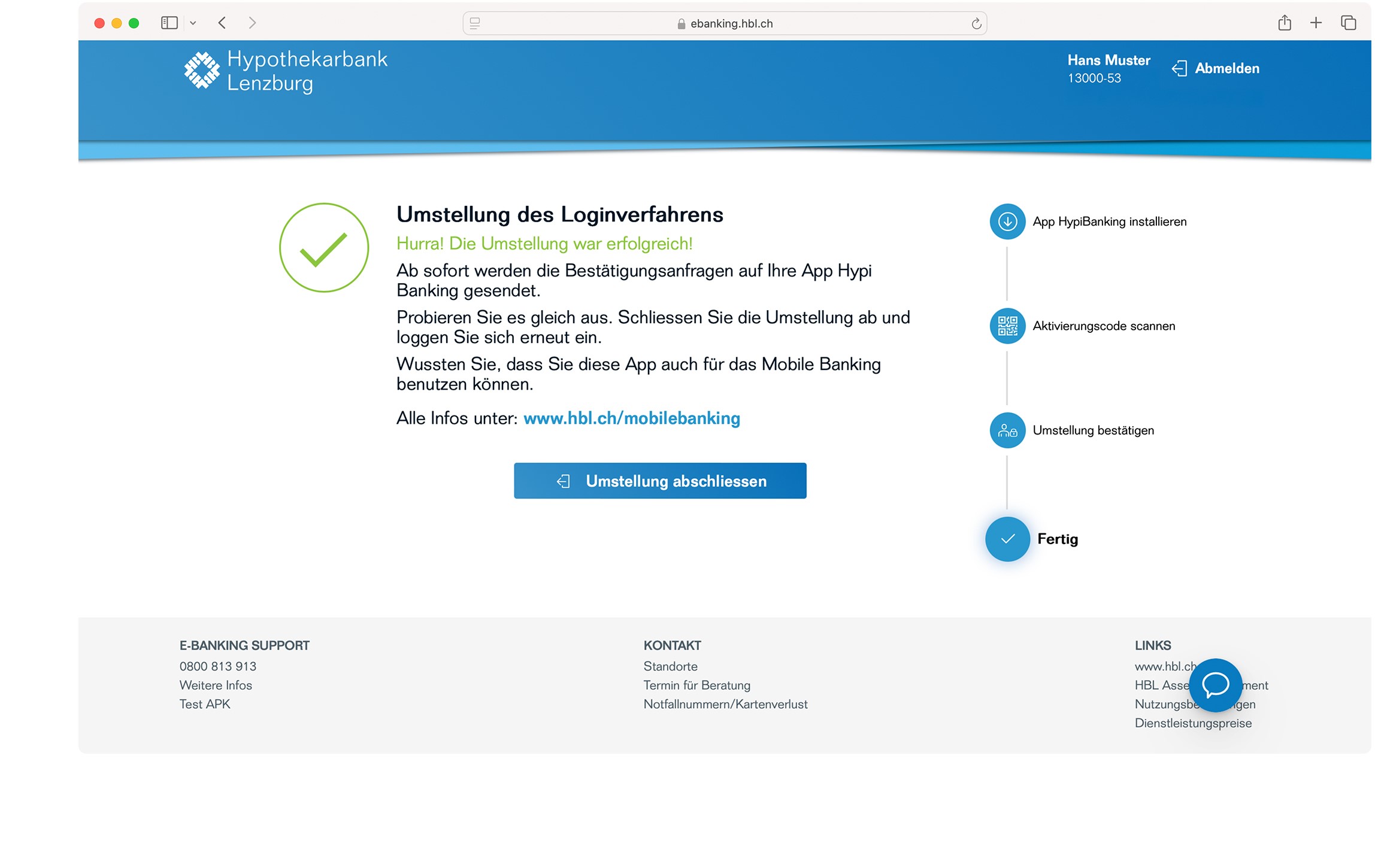Open the www.hbl.ch/mobilebanking link
This screenshot has width=1375, height=868.
[x=632, y=418]
